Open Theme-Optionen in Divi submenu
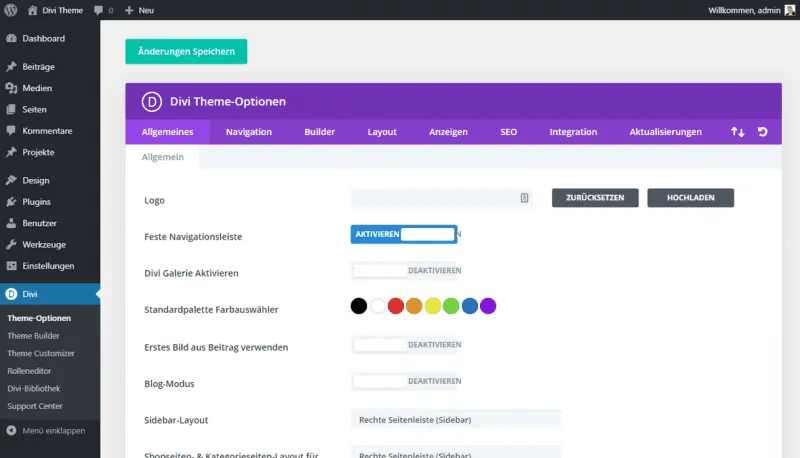 tap(39, 318)
